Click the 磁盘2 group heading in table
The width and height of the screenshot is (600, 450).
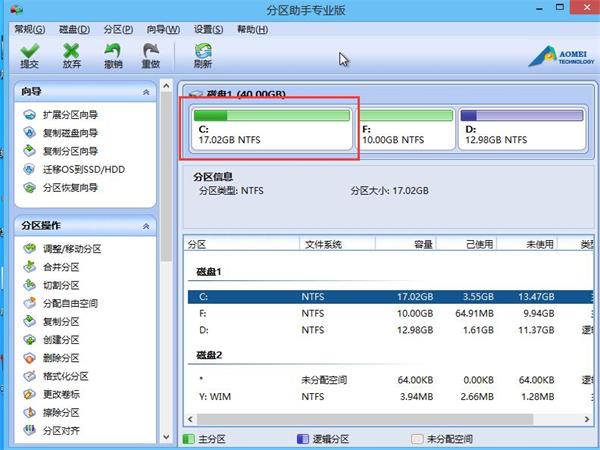pos(209,355)
